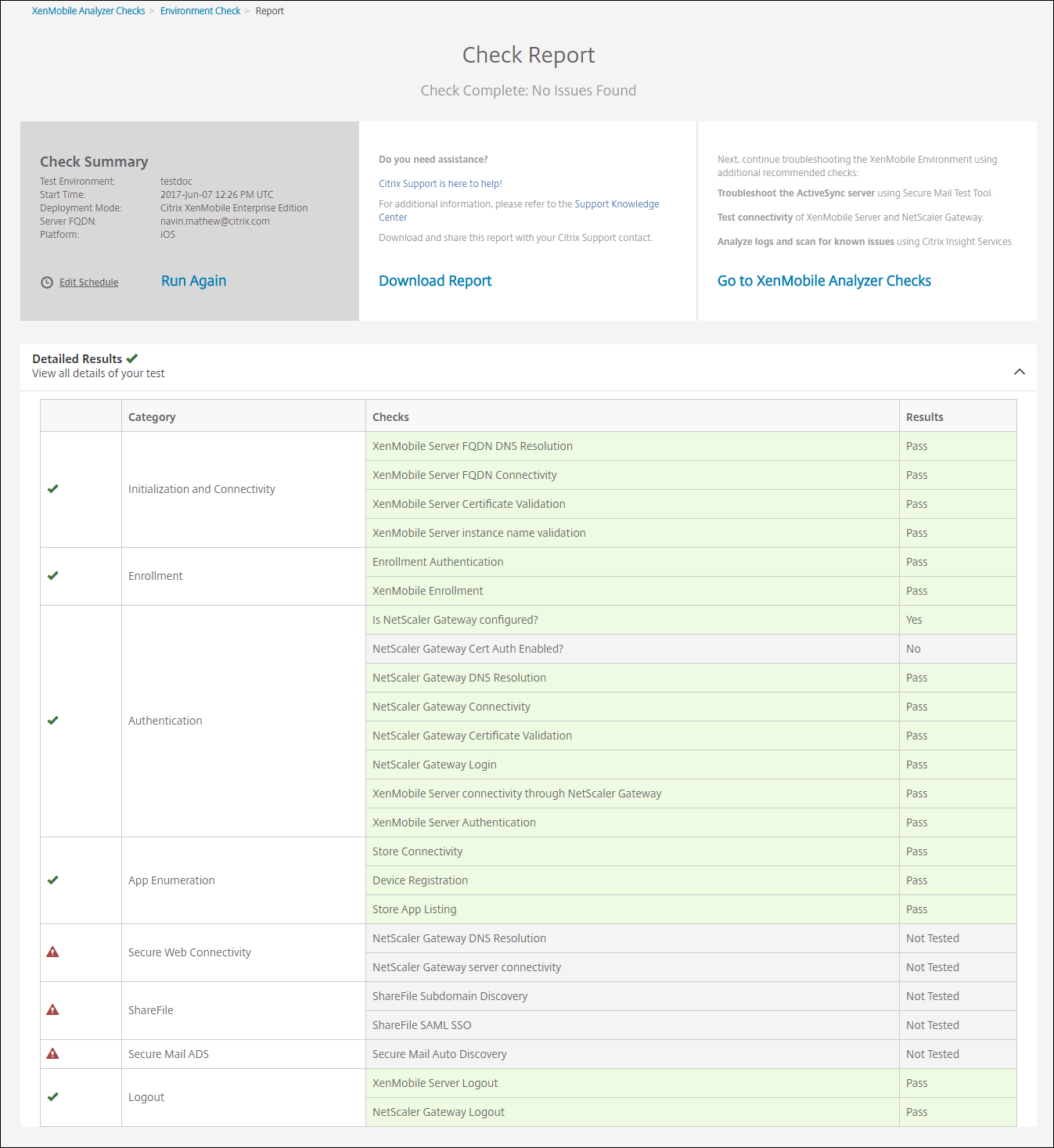Click 'NetScaler Gateway Login' check
Image resolution: width=1054 pixels, height=1148 pixels.
(632, 765)
